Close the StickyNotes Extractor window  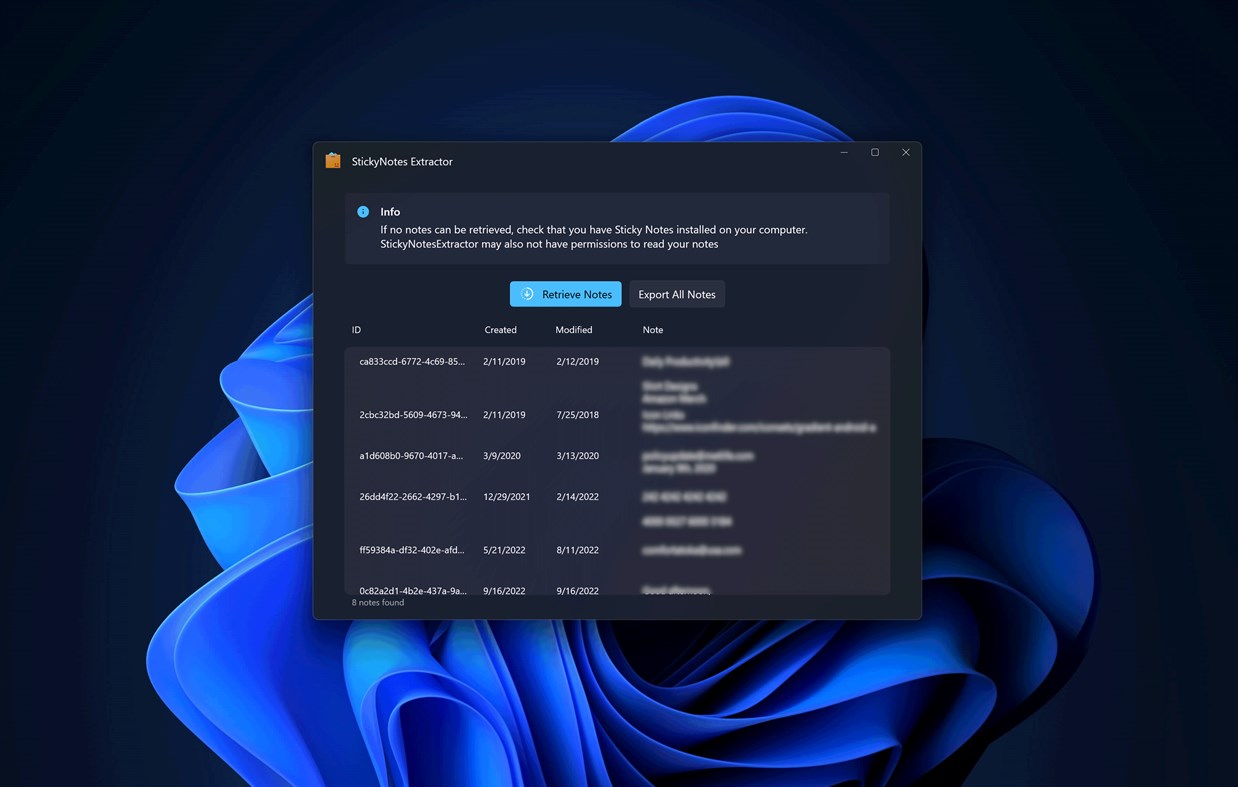click(906, 152)
